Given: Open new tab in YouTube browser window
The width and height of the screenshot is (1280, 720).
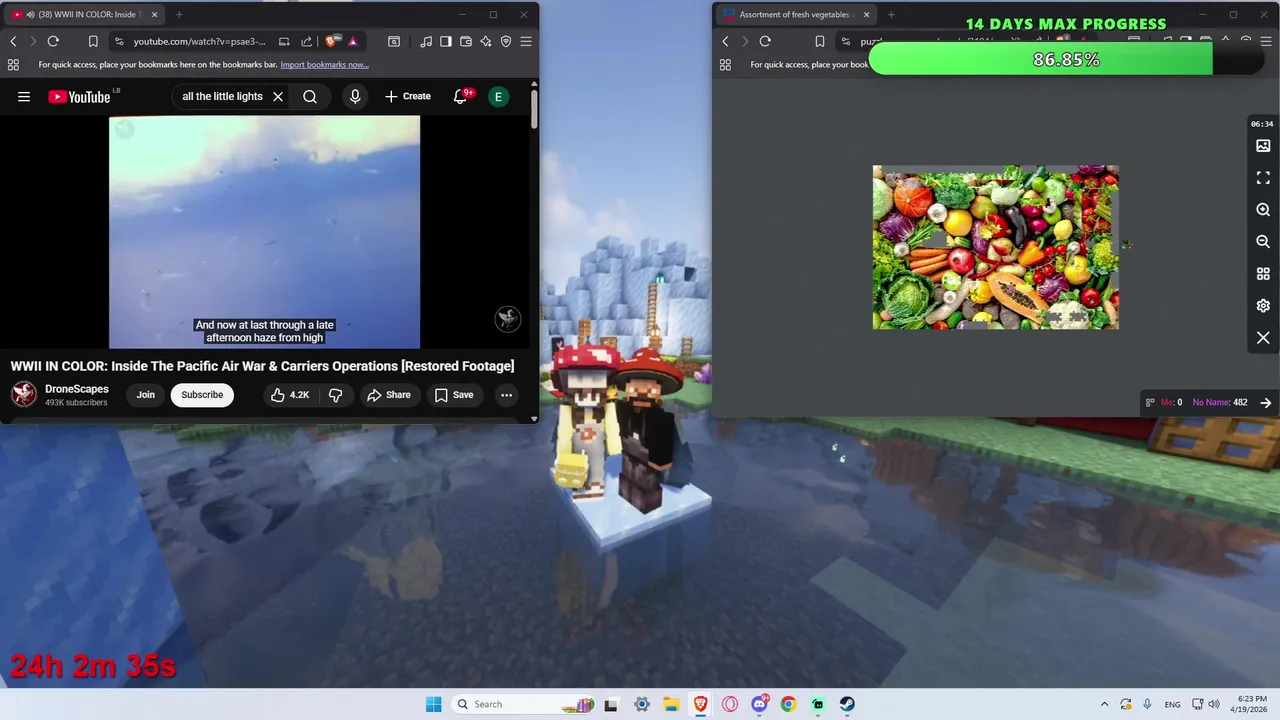Looking at the screenshot, I should (179, 15).
